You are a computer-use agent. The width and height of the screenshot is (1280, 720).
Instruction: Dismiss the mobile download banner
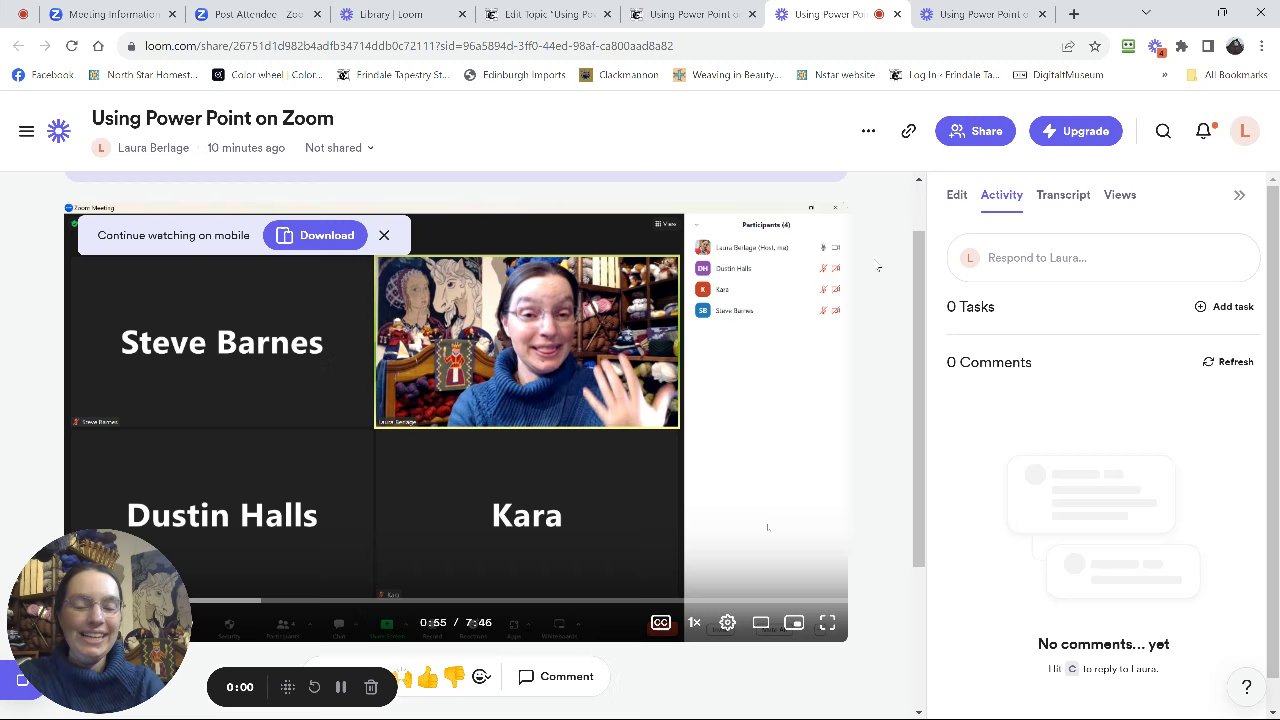coord(384,235)
